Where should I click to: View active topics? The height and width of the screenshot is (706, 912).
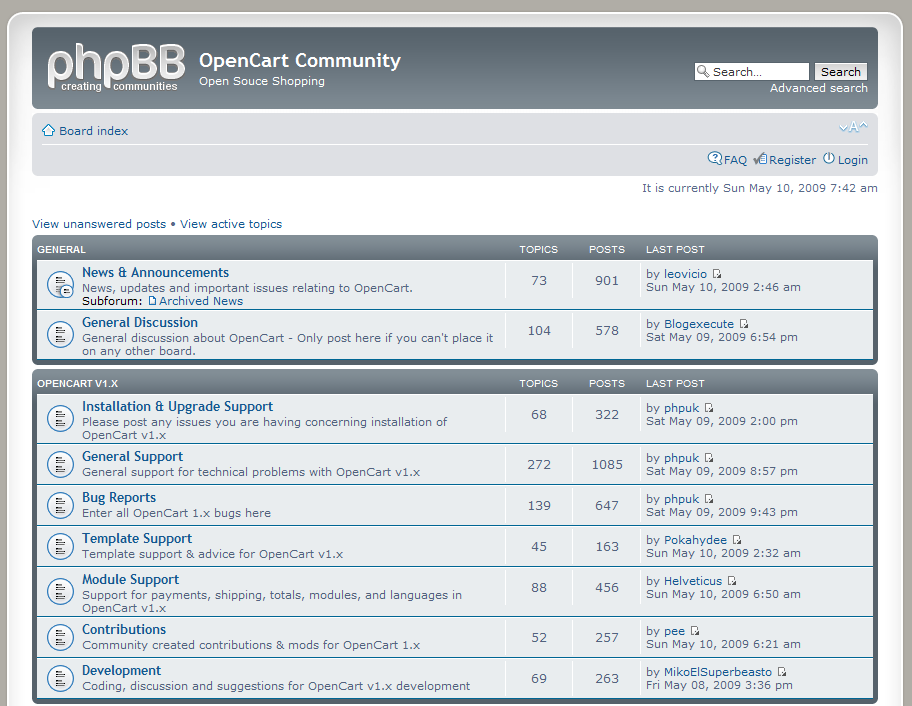click(231, 224)
